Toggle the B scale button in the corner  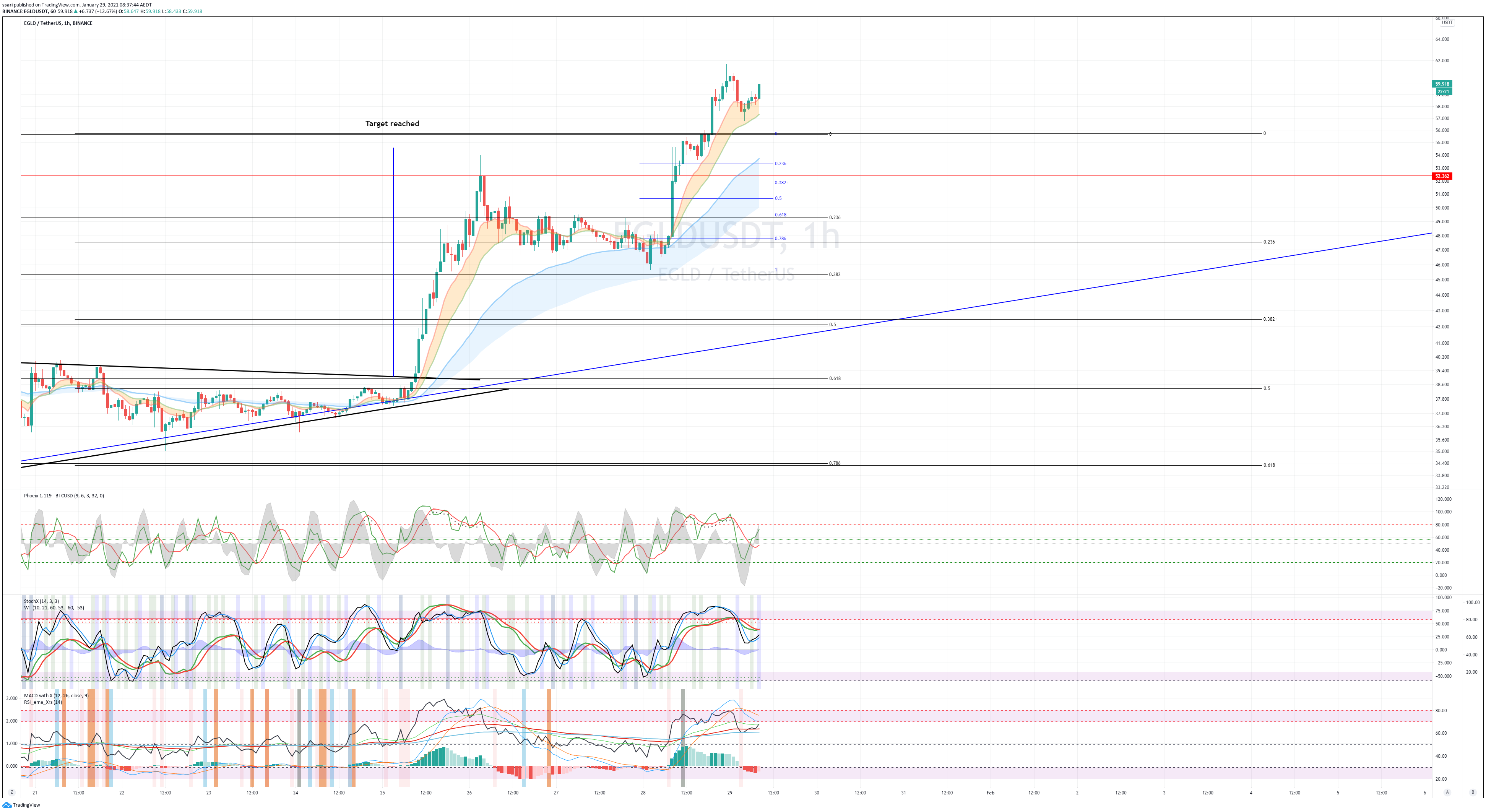point(1472,793)
